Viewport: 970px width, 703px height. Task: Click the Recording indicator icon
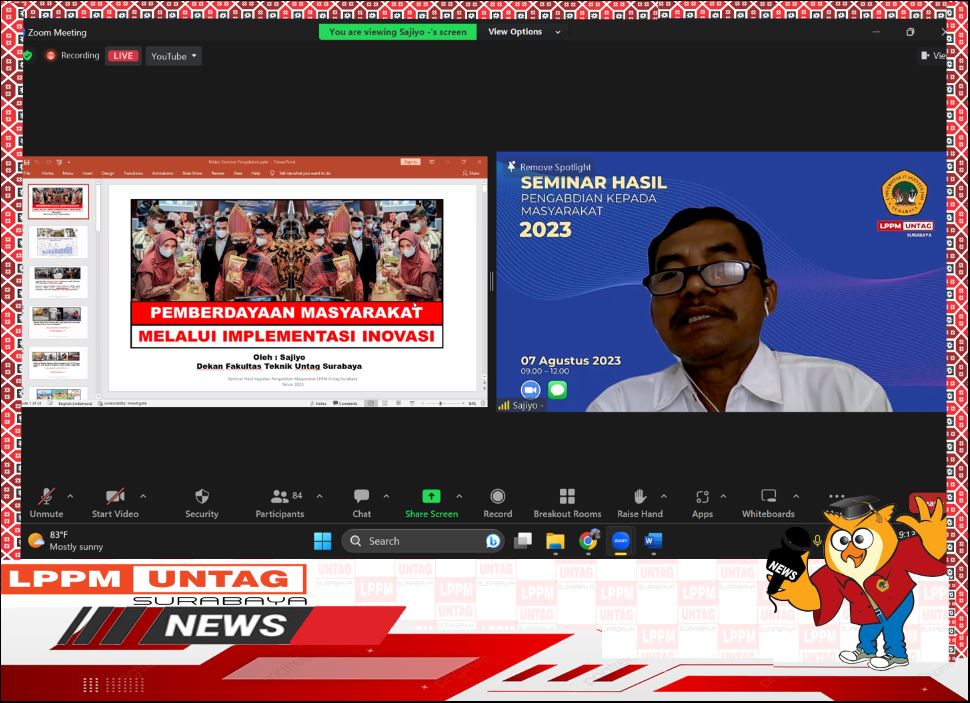point(51,56)
